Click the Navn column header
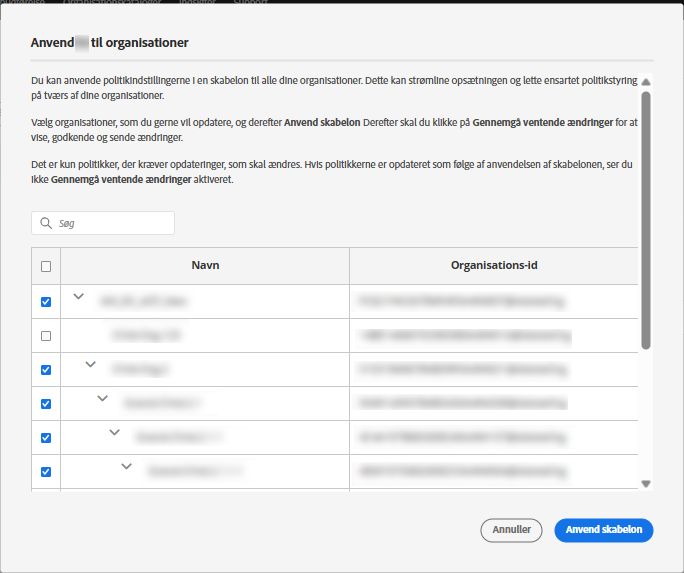This screenshot has width=684, height=573. pos(205,266)
